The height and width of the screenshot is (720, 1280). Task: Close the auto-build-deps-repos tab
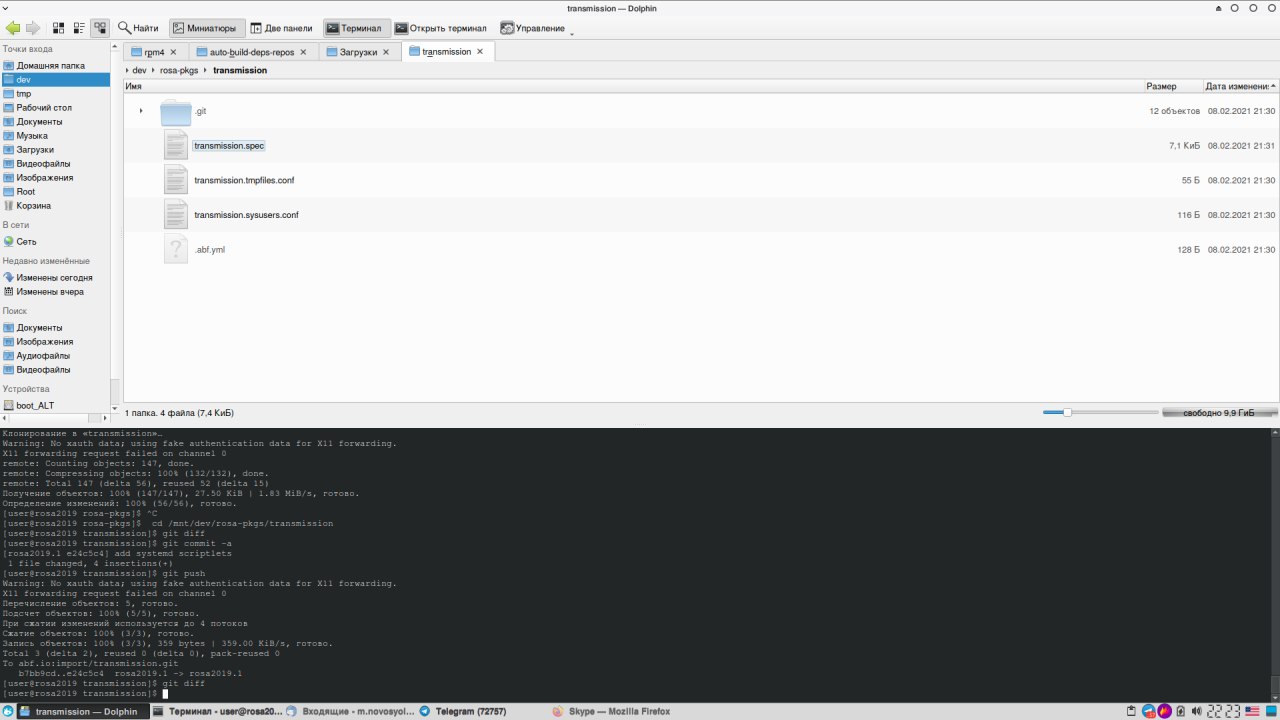click(304, 52)
